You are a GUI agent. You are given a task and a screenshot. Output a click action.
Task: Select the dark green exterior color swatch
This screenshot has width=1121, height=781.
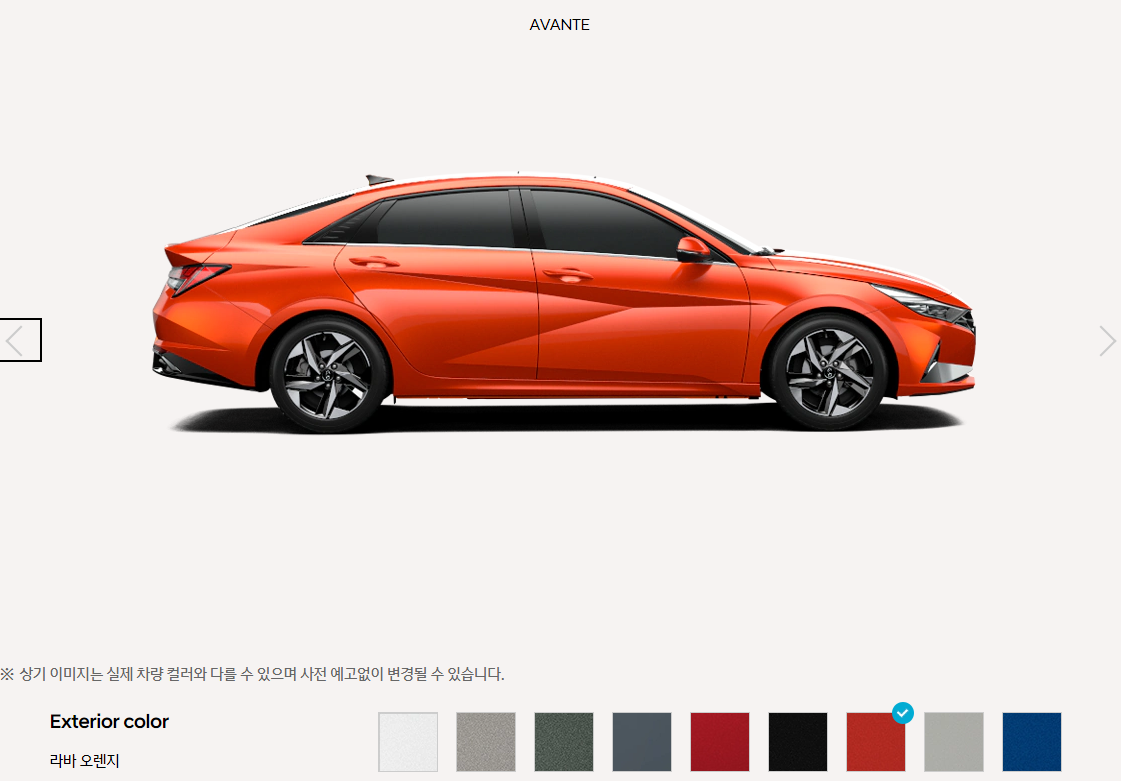(563, 742)
